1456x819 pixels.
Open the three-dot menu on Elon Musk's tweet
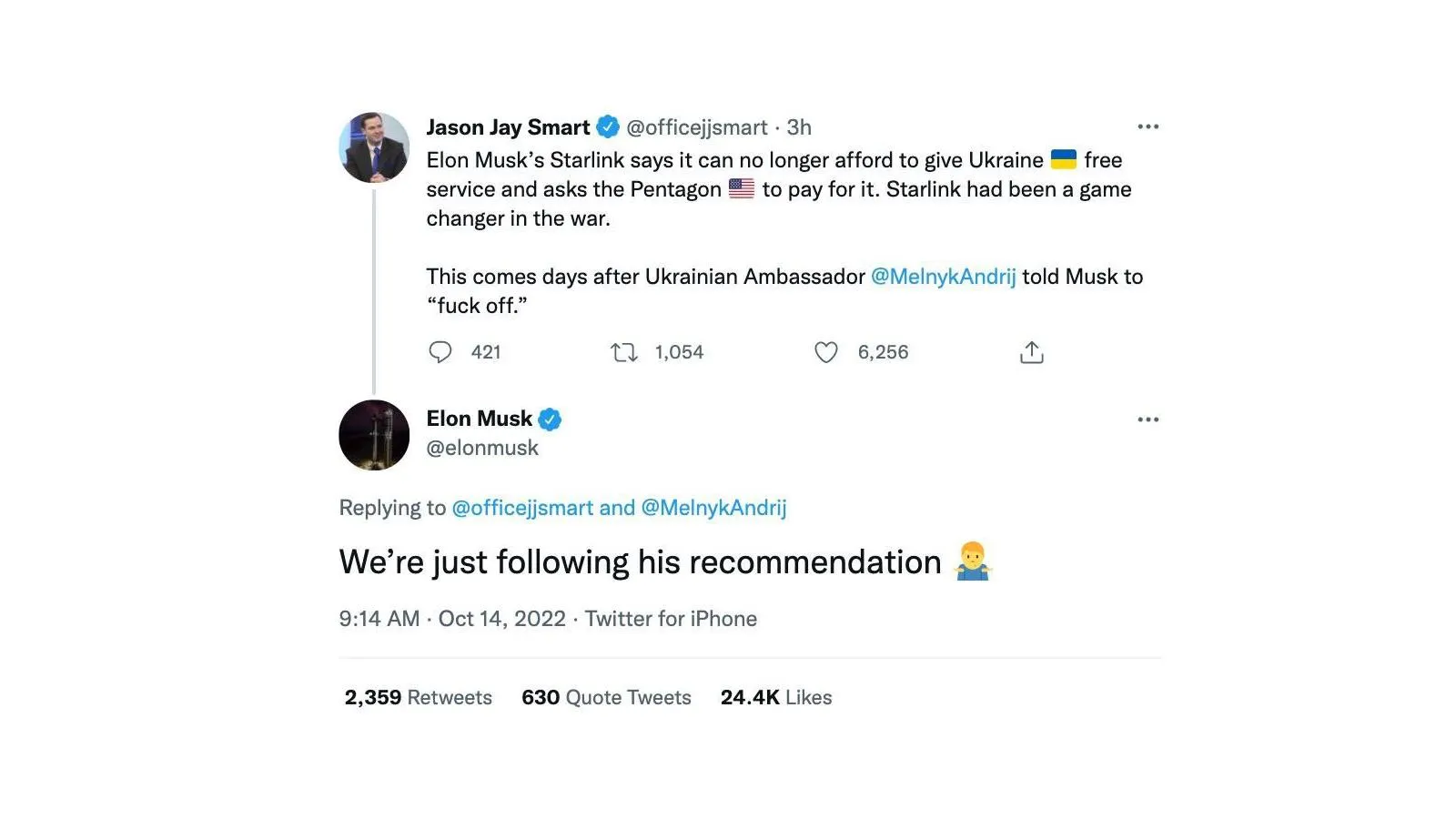coord(1148,420)
